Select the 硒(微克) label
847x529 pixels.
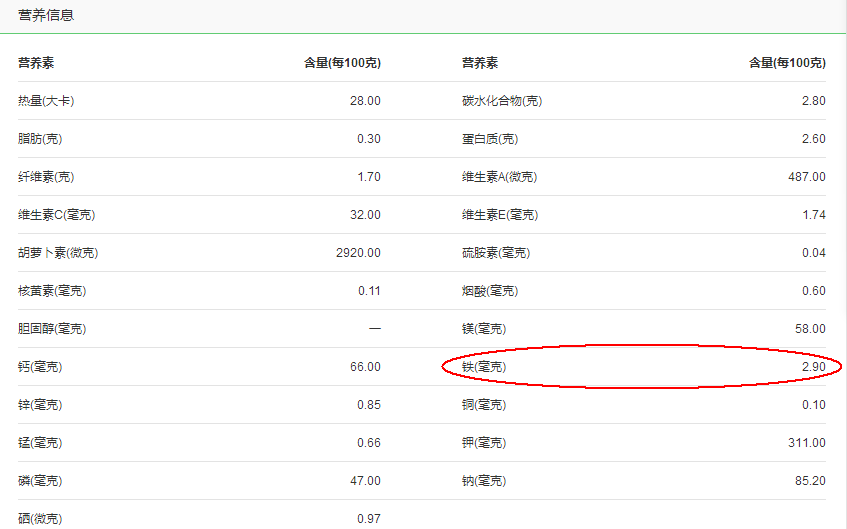pyautogui.click(x=40, y=519)
